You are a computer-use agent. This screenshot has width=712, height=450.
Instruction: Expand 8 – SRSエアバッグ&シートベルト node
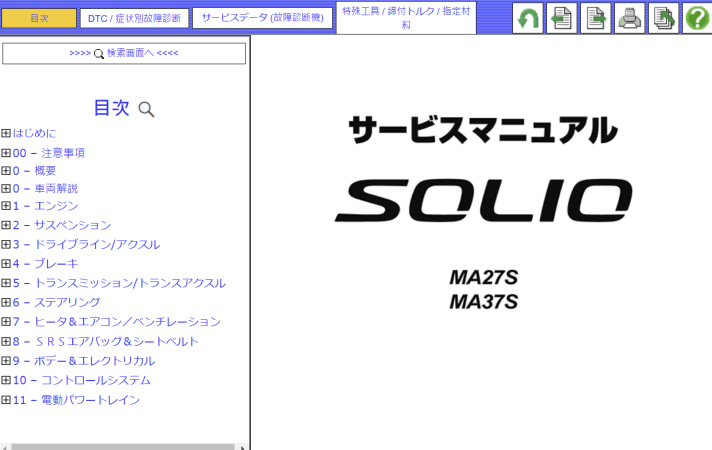click(6, 341)
